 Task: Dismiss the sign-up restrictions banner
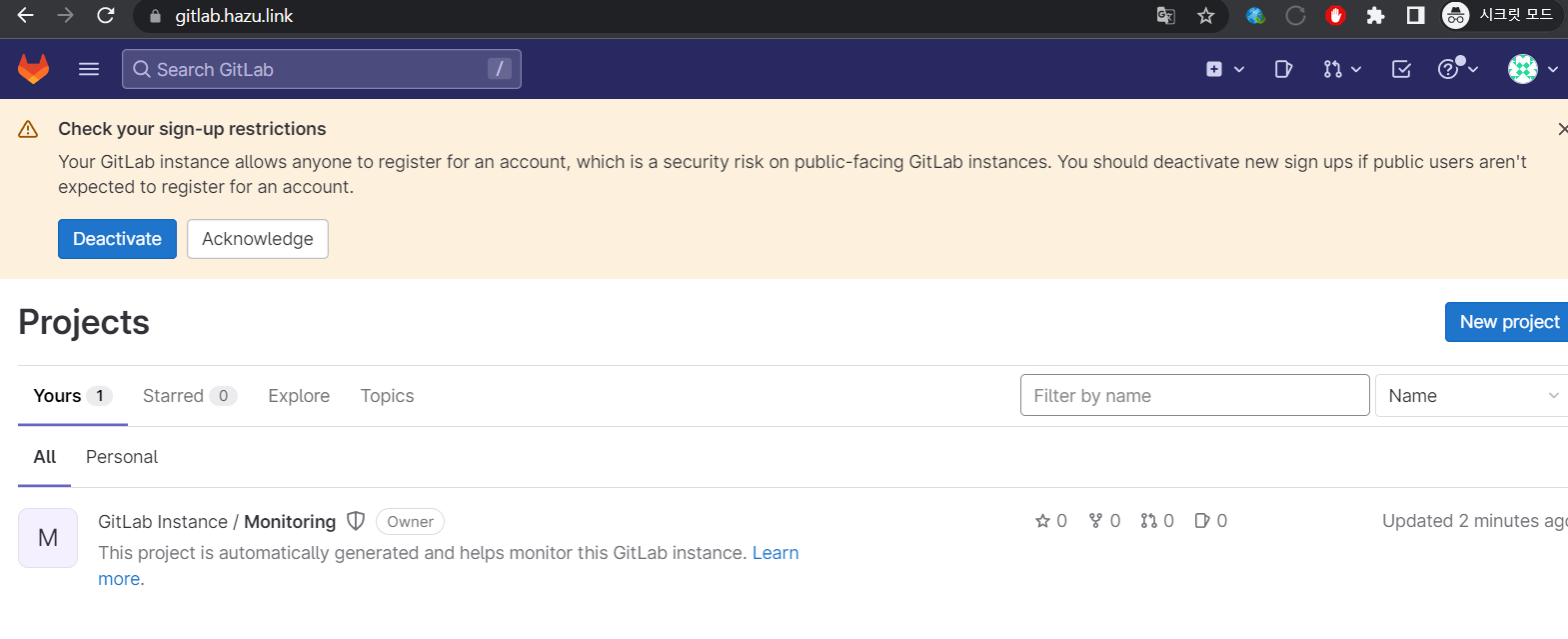pos(1562,129)
